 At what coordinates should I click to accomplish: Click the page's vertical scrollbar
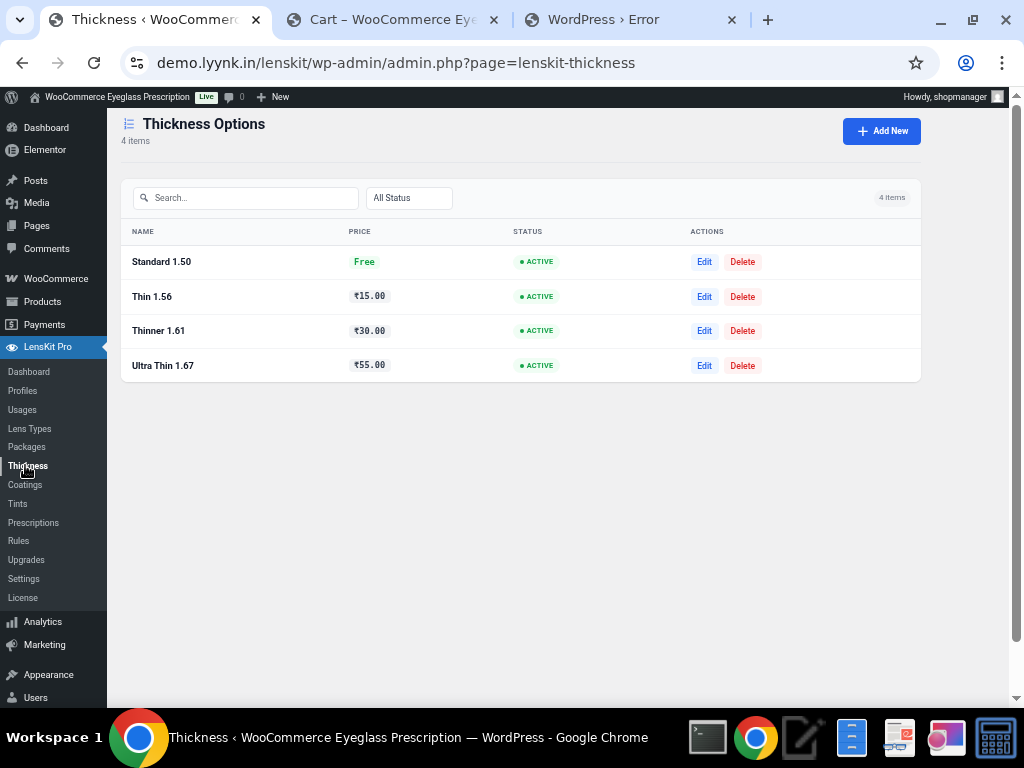pyautogui.click(x=1016, y=370)
